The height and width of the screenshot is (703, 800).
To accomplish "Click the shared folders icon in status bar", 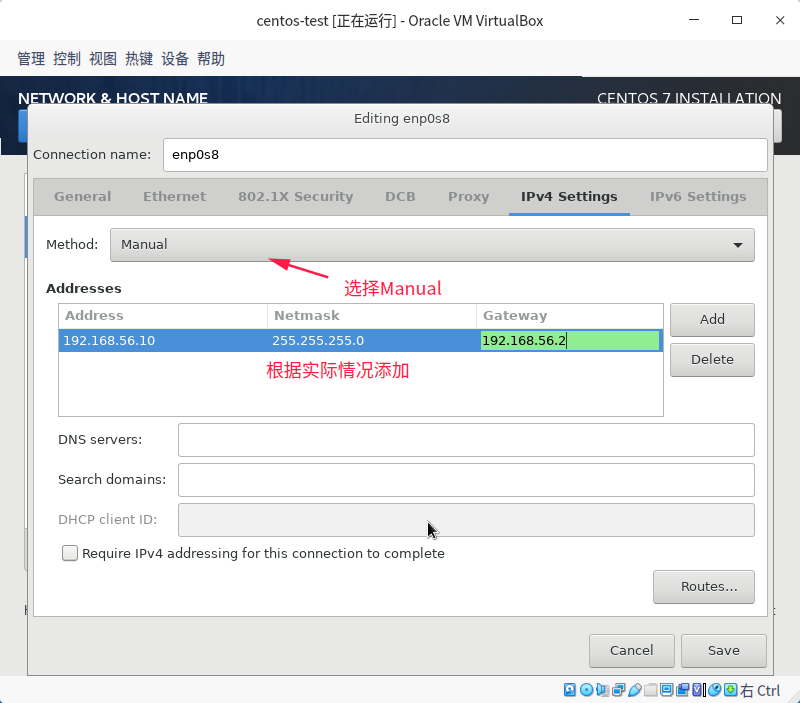I will [651, 690].
